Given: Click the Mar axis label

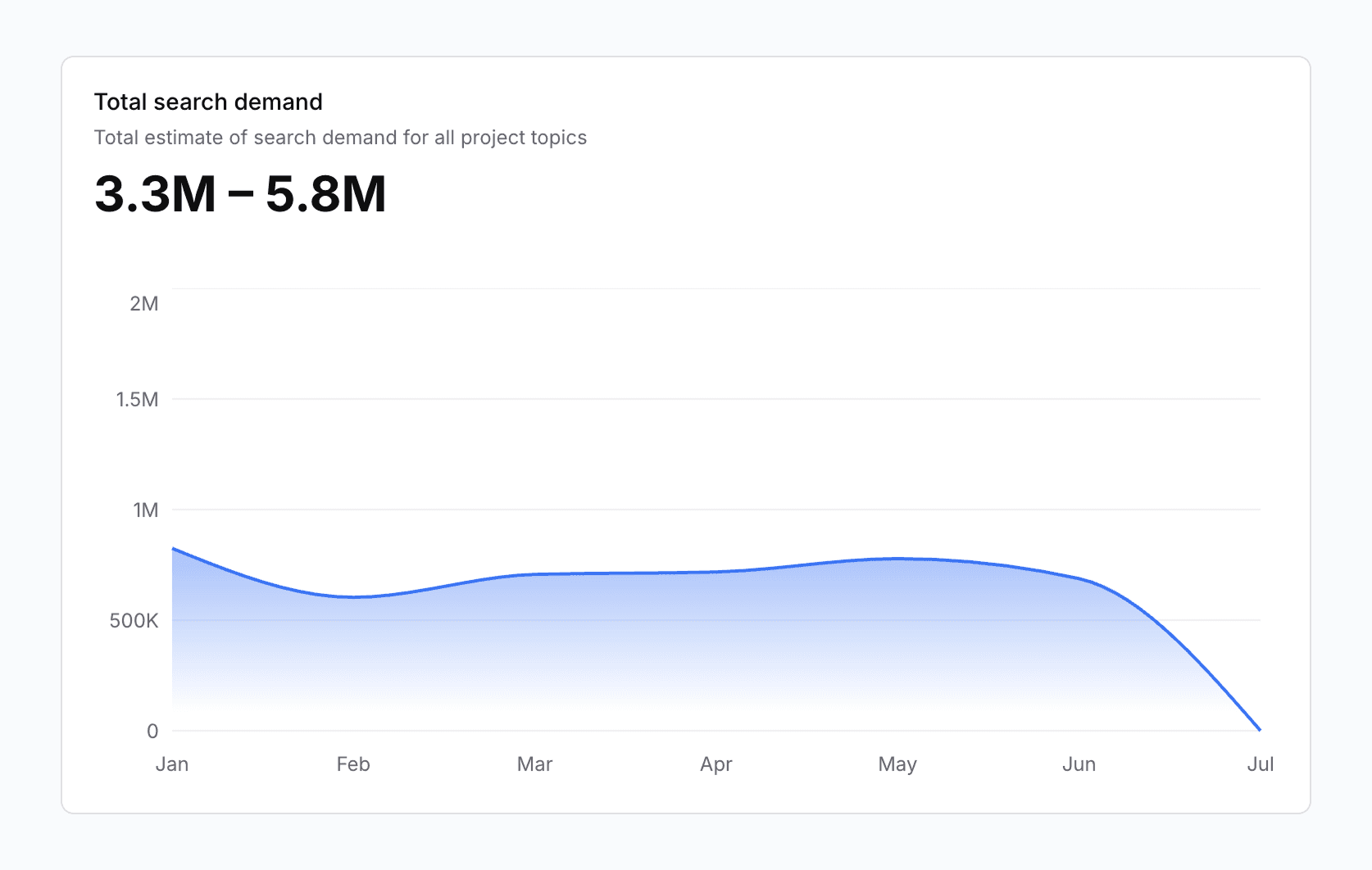Looking at the screenshot, I should point(535,764).
